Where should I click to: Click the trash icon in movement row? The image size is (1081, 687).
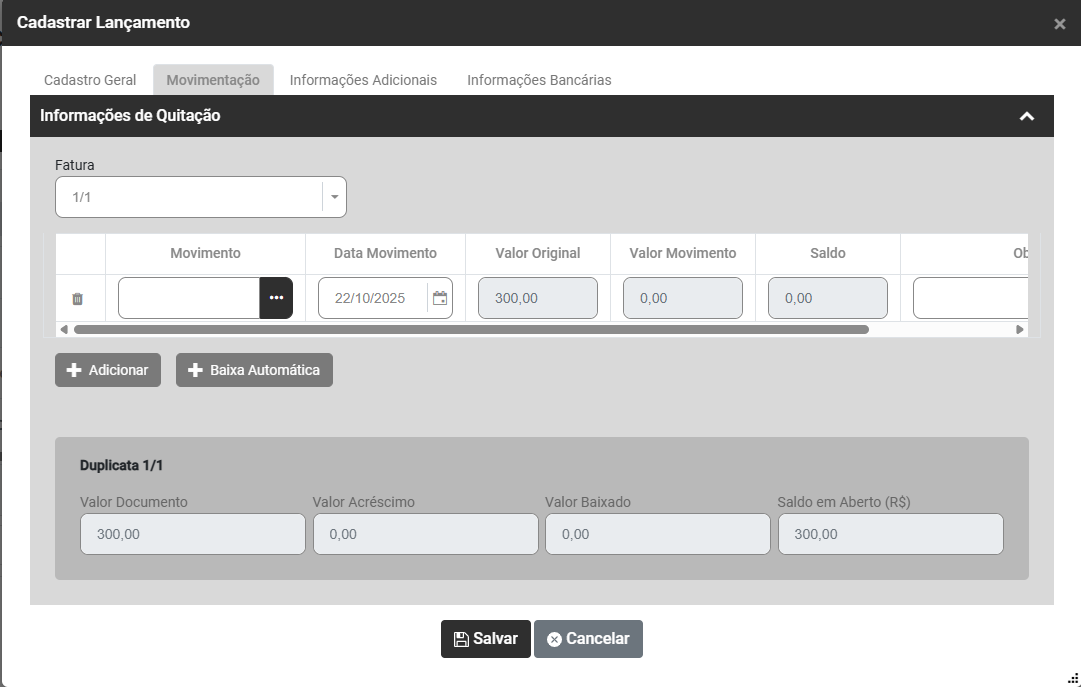(78, 299)
